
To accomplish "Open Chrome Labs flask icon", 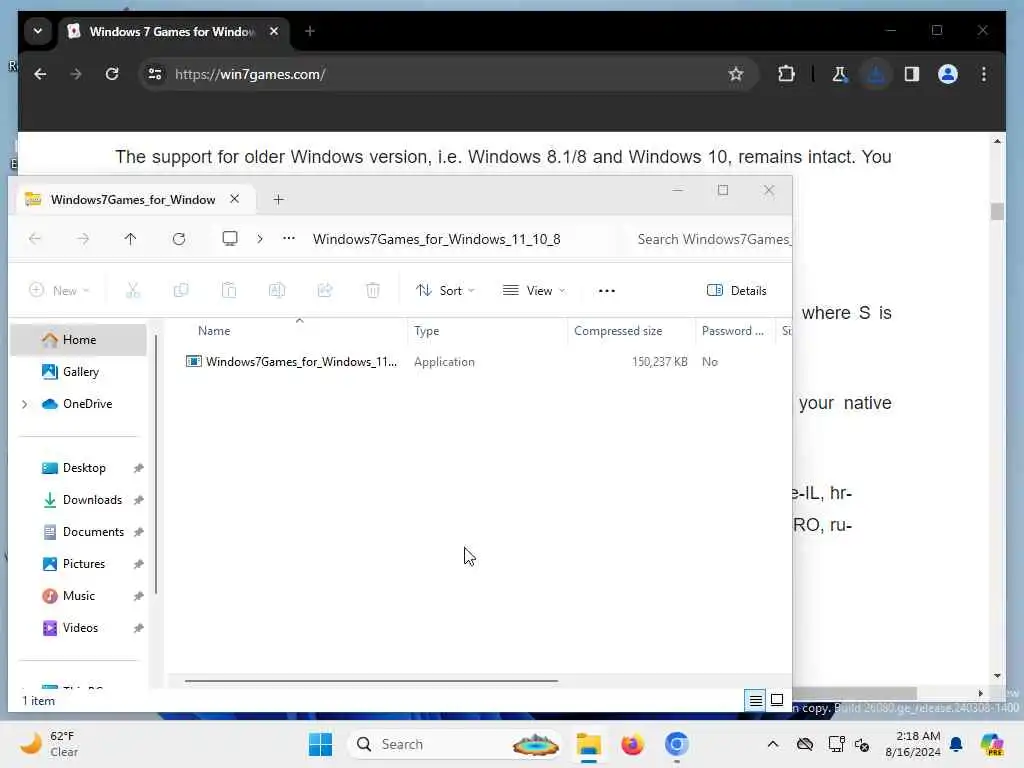I will [840, 74].
